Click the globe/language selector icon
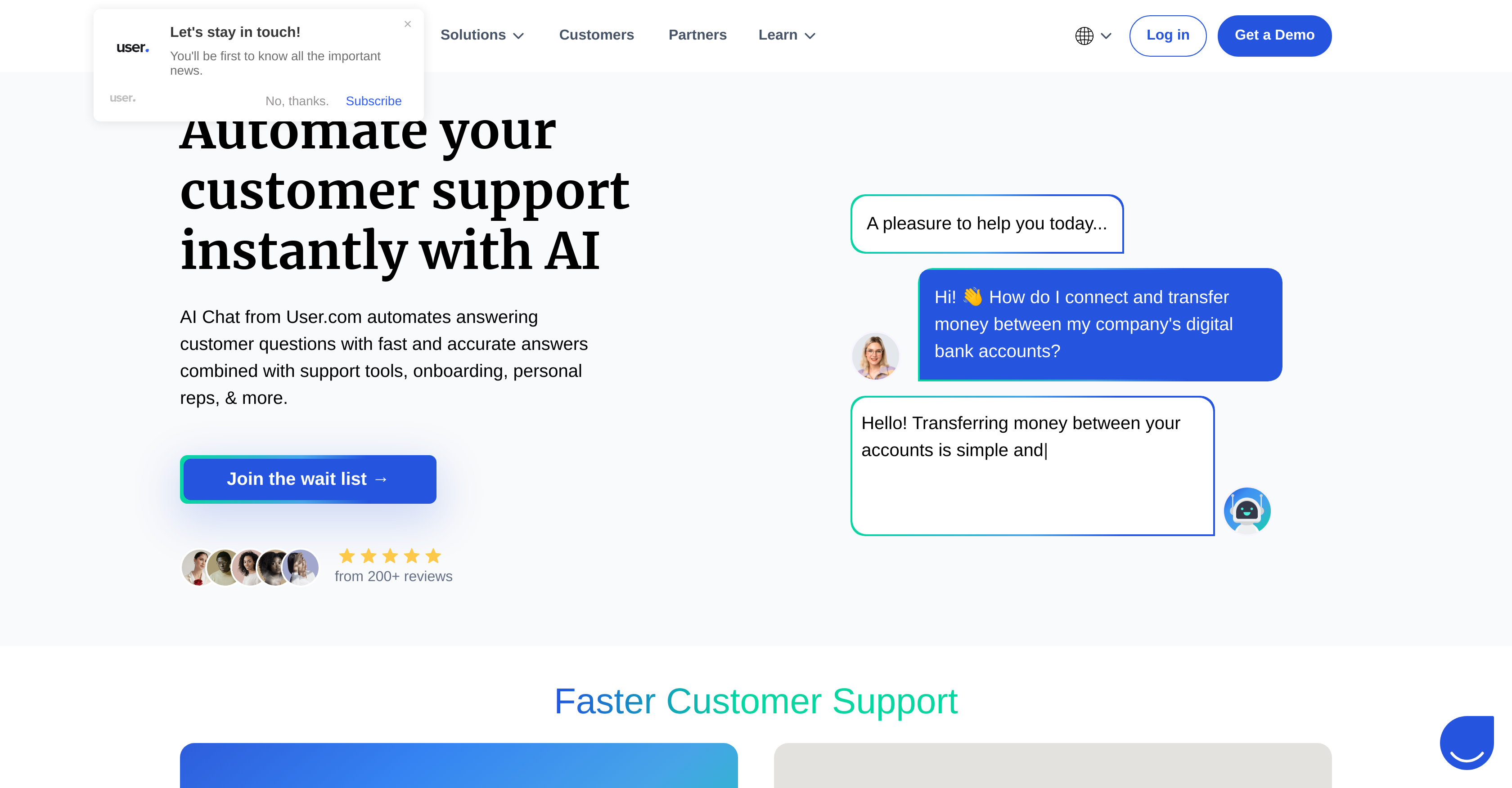This screenshot has height=788, width=1512. coord(1085,35)
